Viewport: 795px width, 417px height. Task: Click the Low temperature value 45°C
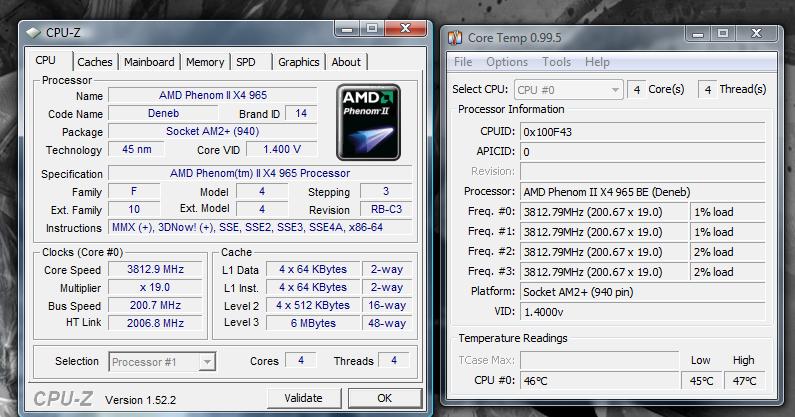(702, 380)
